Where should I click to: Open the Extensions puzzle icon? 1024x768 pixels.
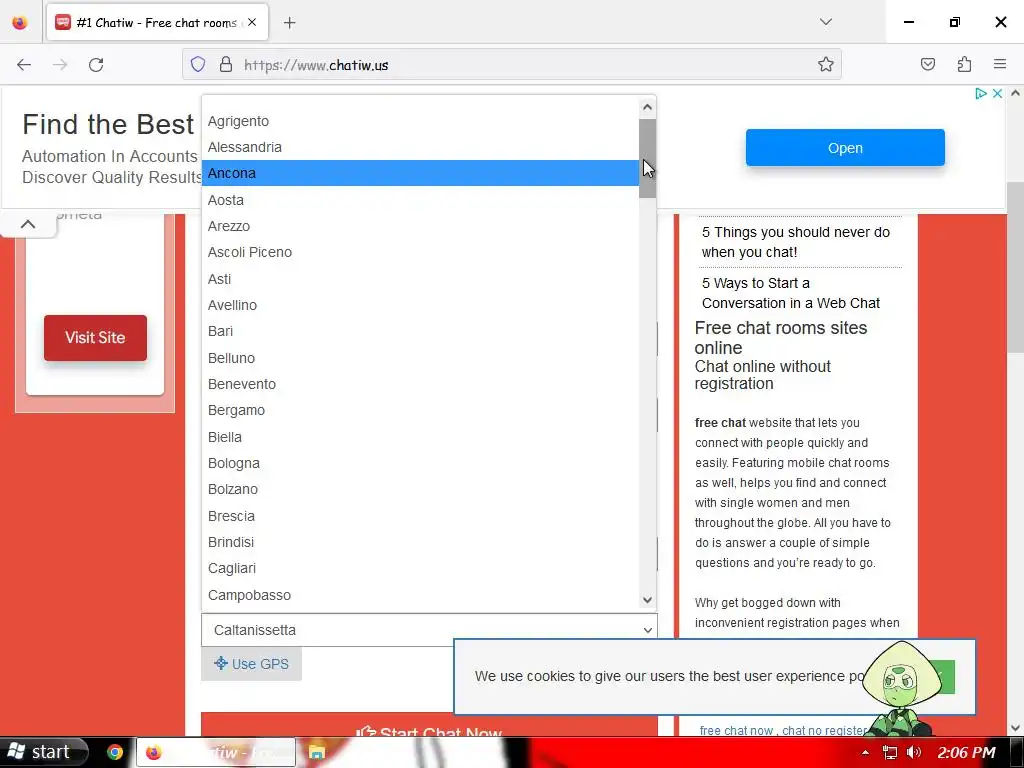964,64
